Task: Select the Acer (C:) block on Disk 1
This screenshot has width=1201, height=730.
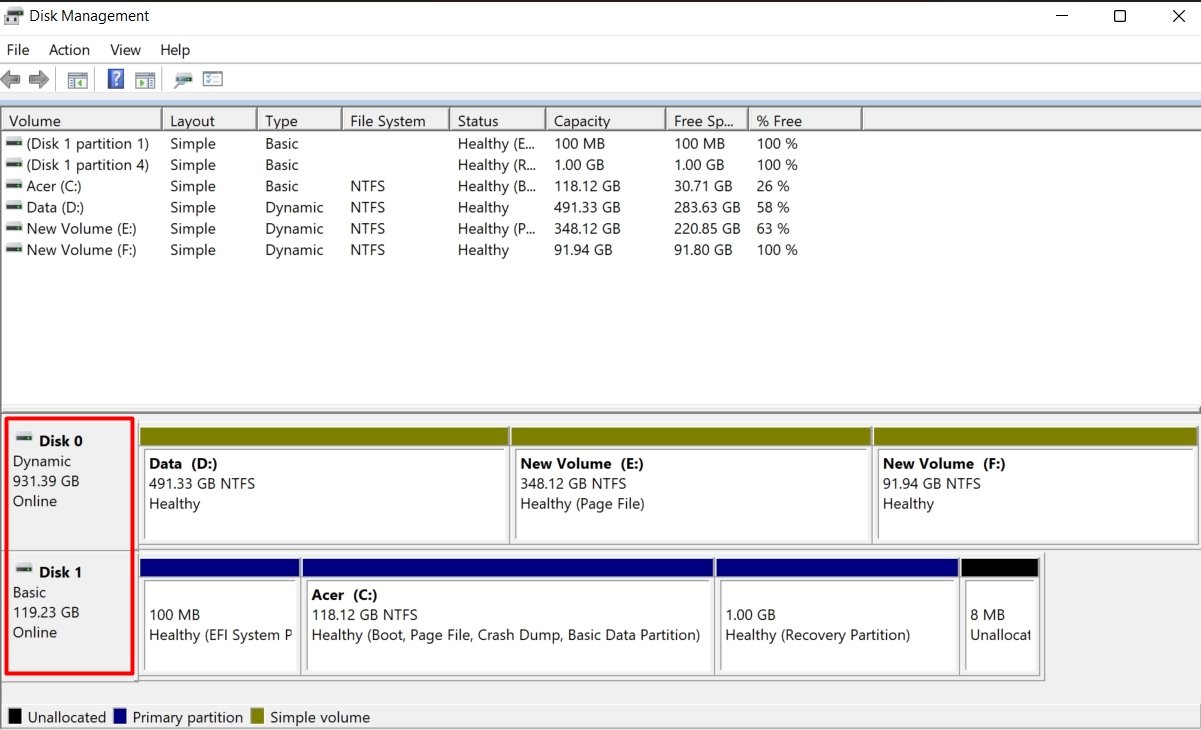Action: [x=508, y=615]
